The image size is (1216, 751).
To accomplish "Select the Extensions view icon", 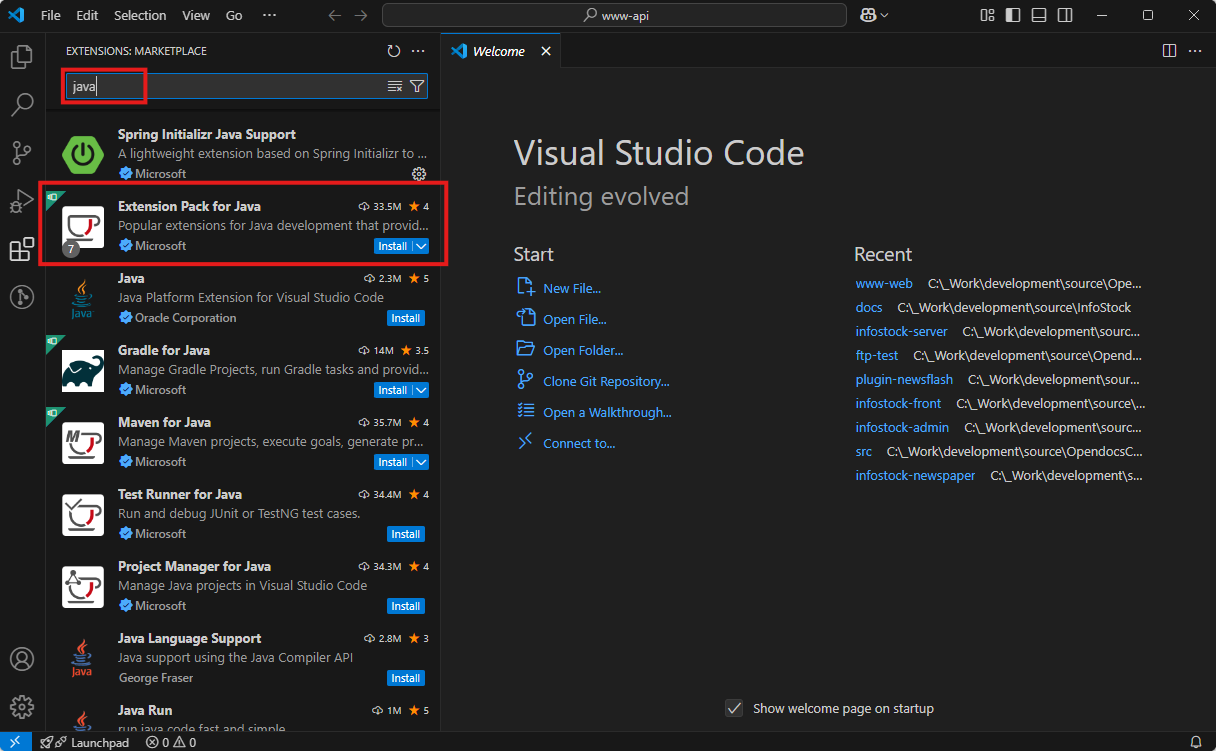I will pos(21,249).
